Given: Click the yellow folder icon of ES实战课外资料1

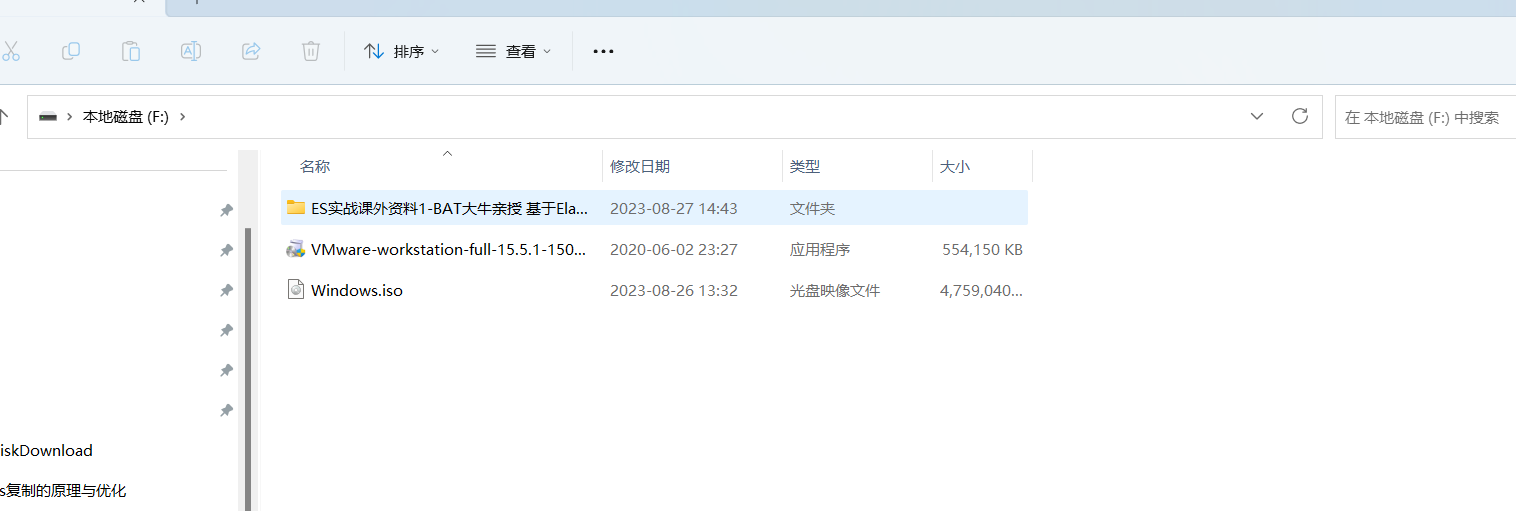Looking at the screenshot, I should [296, 208].
